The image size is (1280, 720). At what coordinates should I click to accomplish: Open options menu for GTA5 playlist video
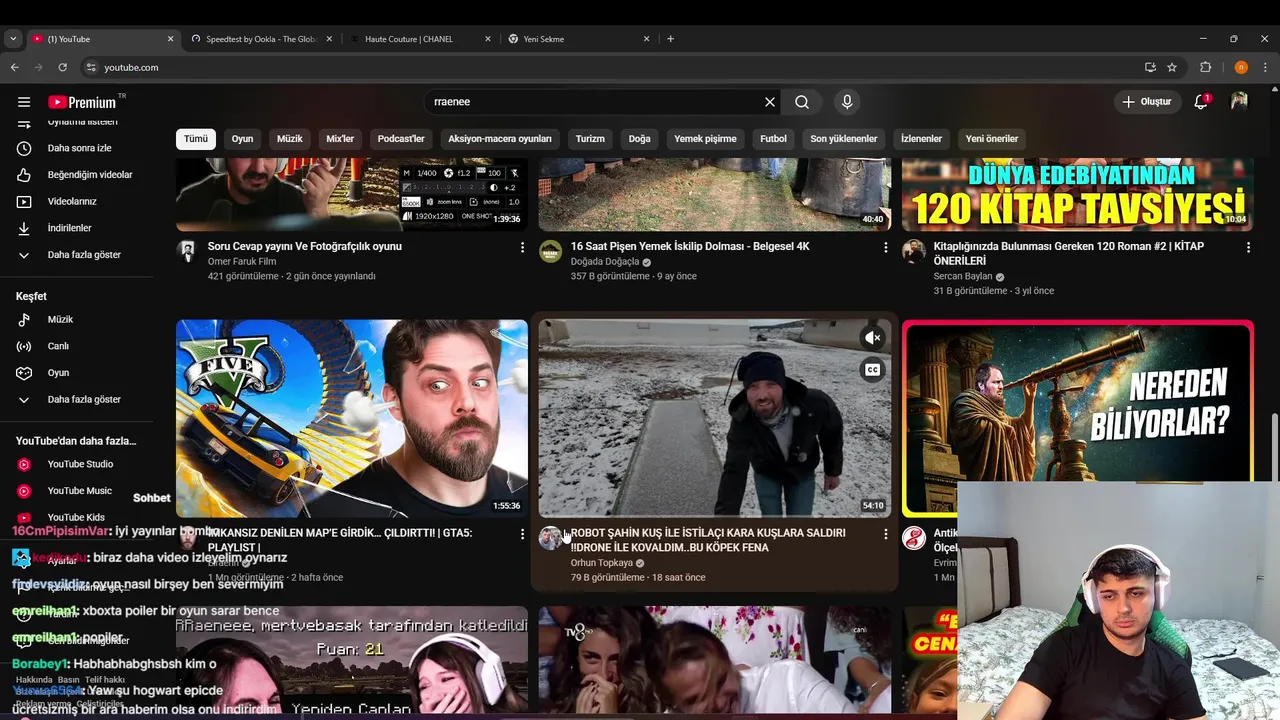(522, 534)
